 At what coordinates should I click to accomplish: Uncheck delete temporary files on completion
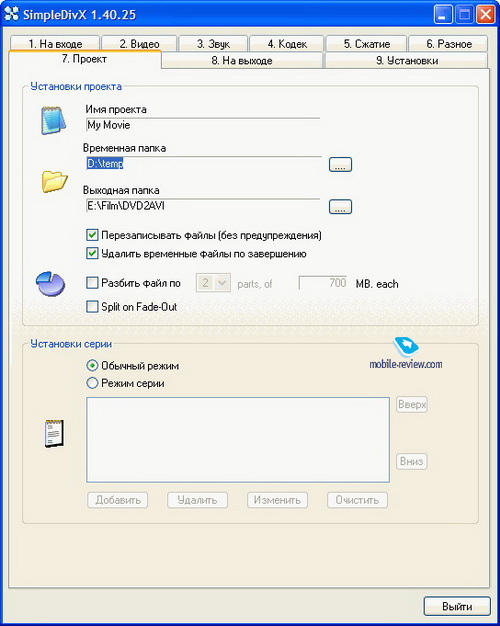click(92, 254)
